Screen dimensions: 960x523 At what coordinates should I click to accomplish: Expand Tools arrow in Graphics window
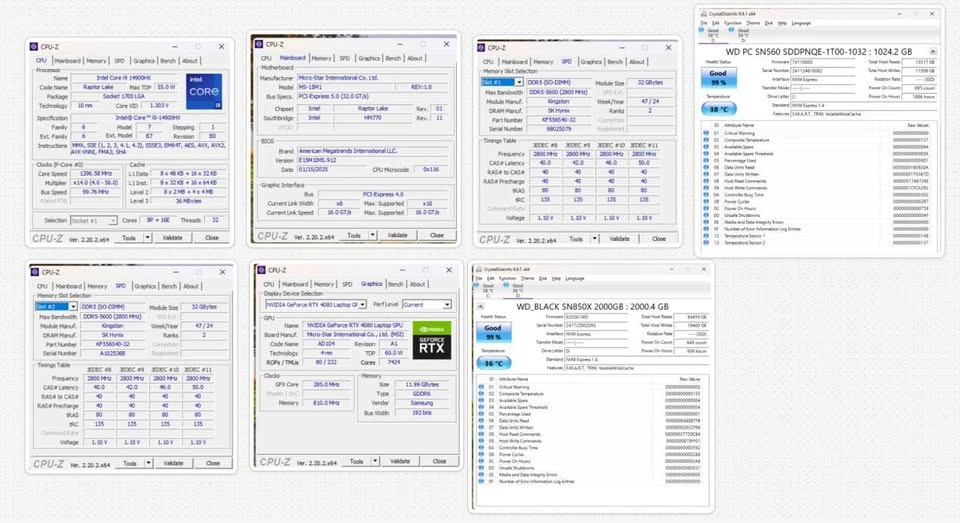(375, 461)
